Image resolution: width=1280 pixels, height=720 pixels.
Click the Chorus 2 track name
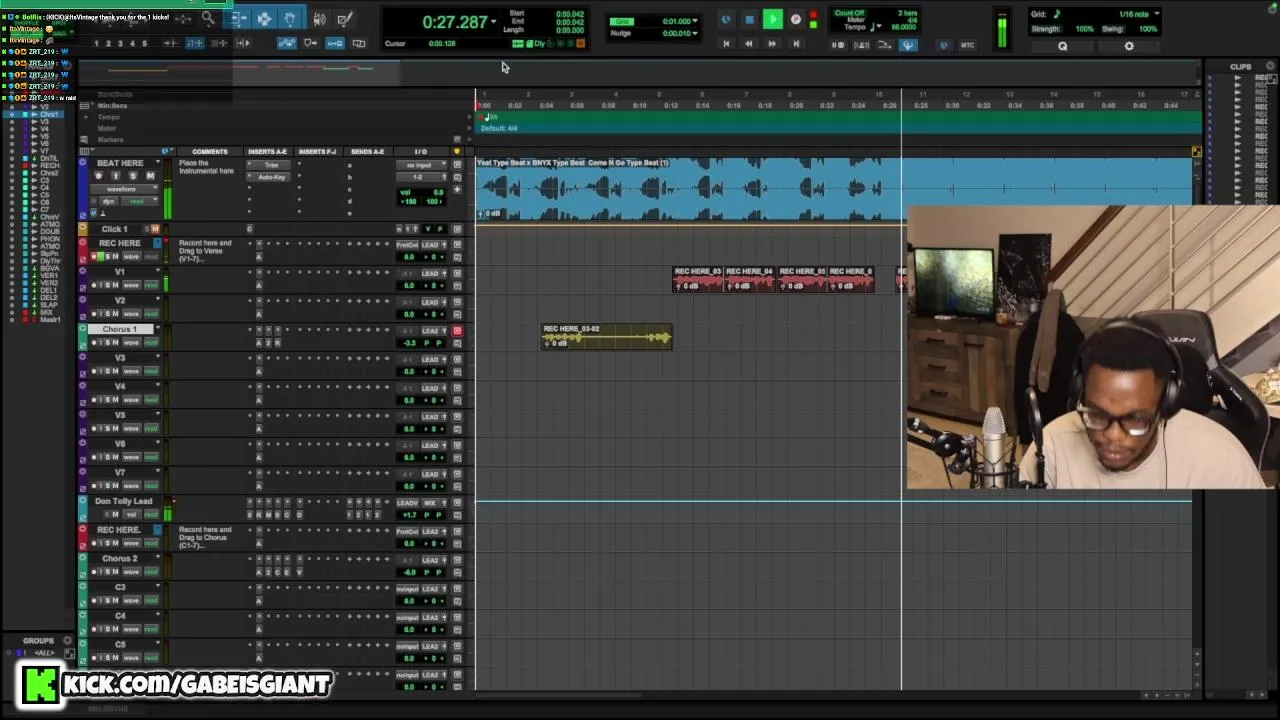click(x=120, y=559)
